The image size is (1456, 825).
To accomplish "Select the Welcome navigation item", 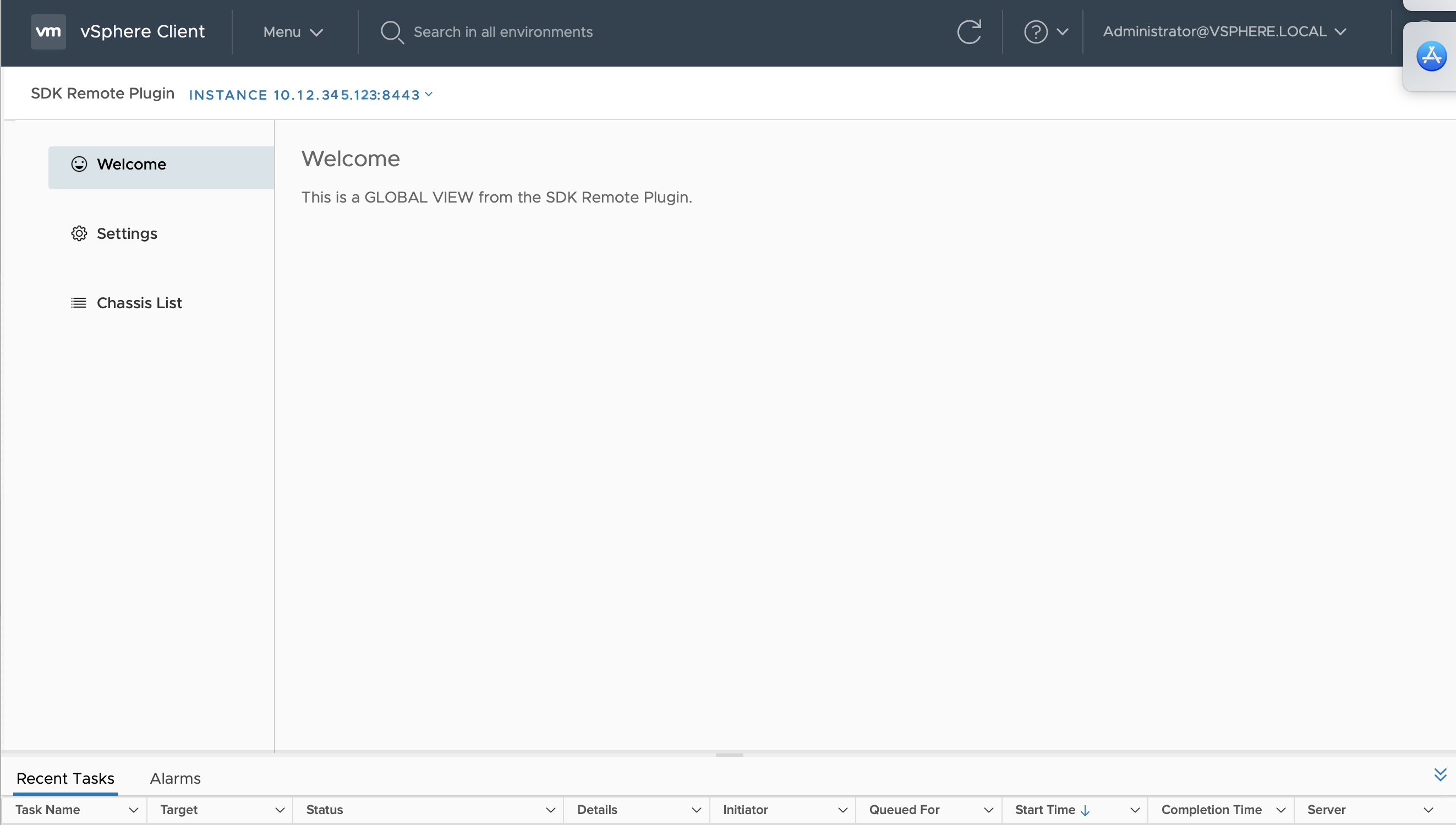I will 161,168.
